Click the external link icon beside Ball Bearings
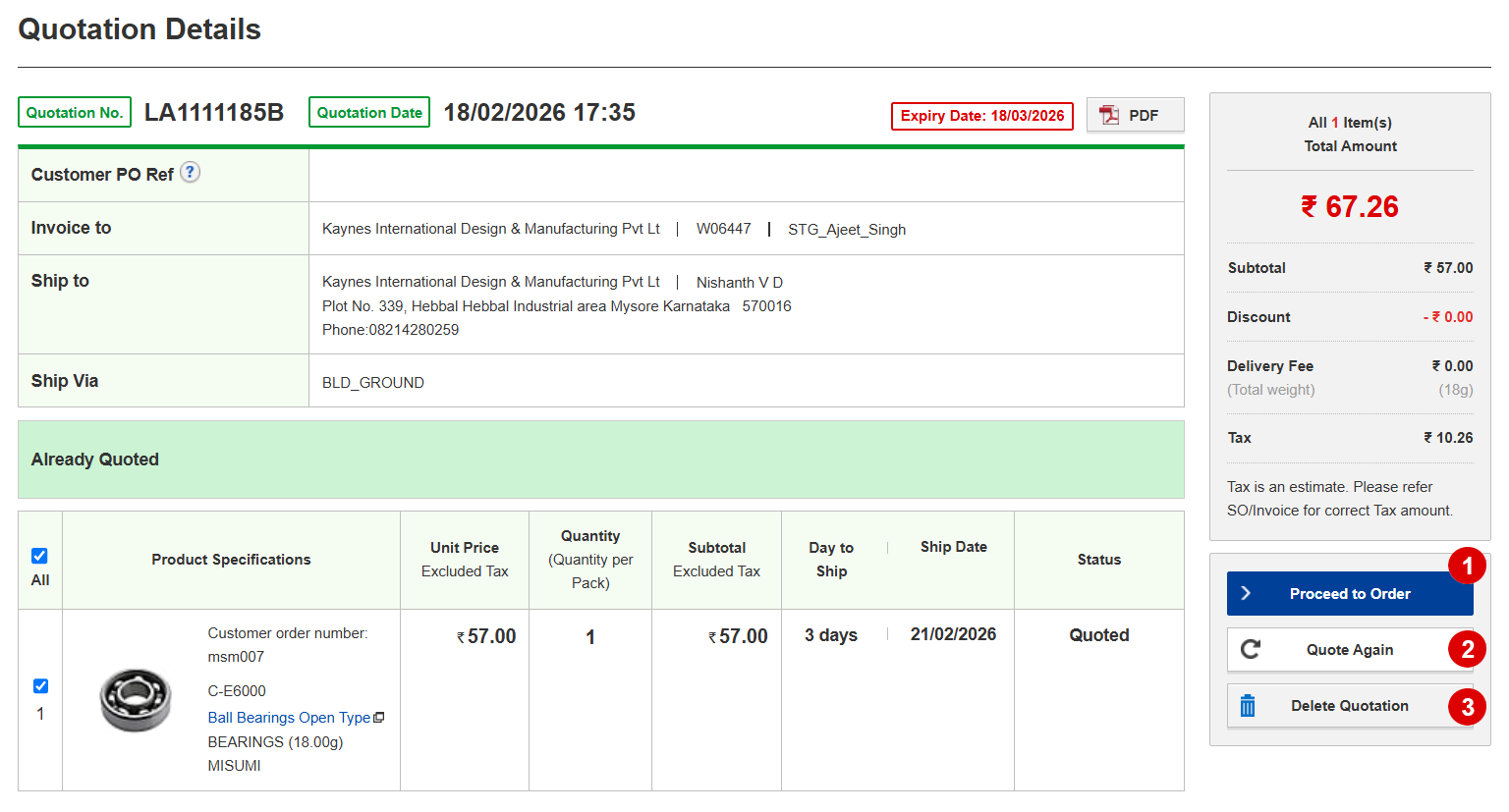The width and height of the screenshot is (1509, 812). tap(379, 718)
